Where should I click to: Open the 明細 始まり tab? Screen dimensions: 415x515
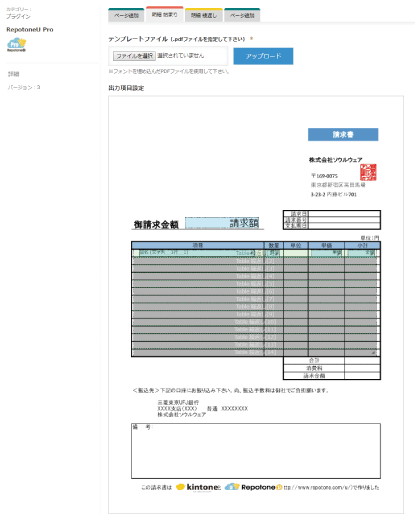165,15
